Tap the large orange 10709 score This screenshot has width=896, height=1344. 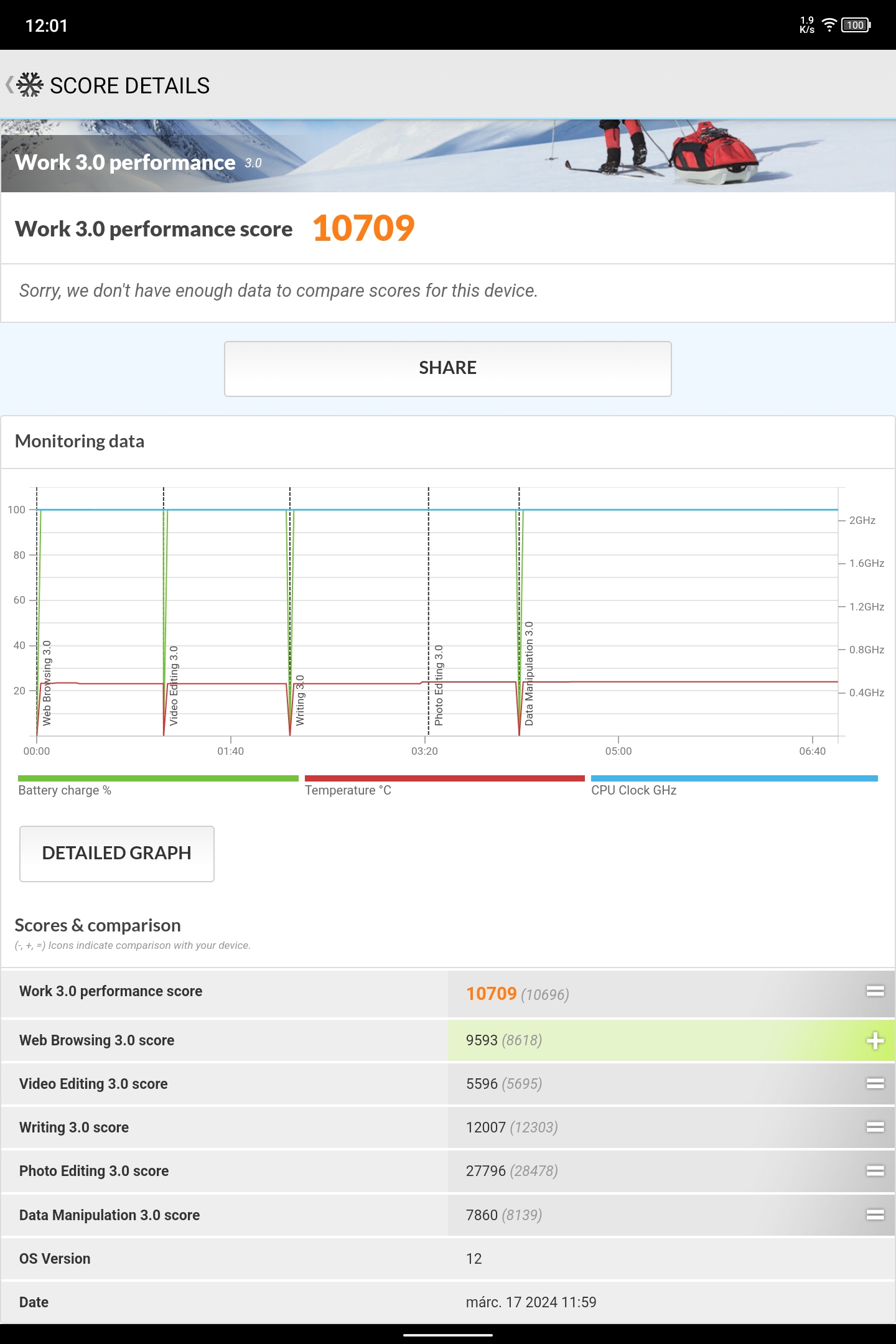(x=363, y=228)
